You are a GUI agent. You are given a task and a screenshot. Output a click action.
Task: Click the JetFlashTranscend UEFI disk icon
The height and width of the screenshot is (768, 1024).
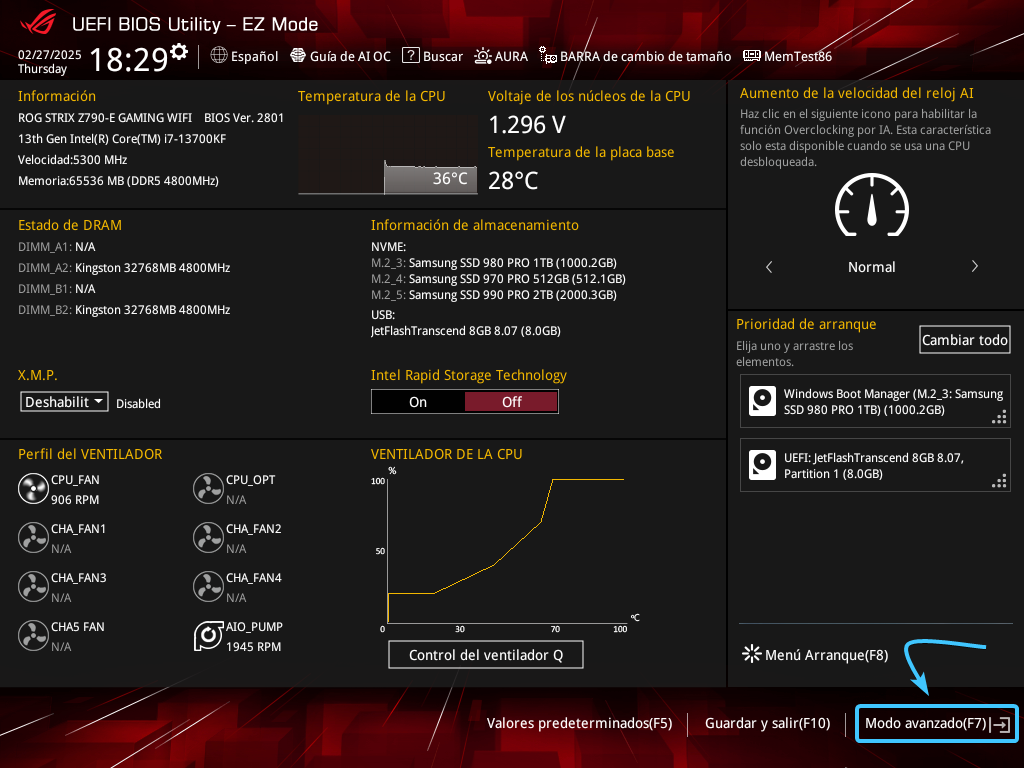[762, 465]
